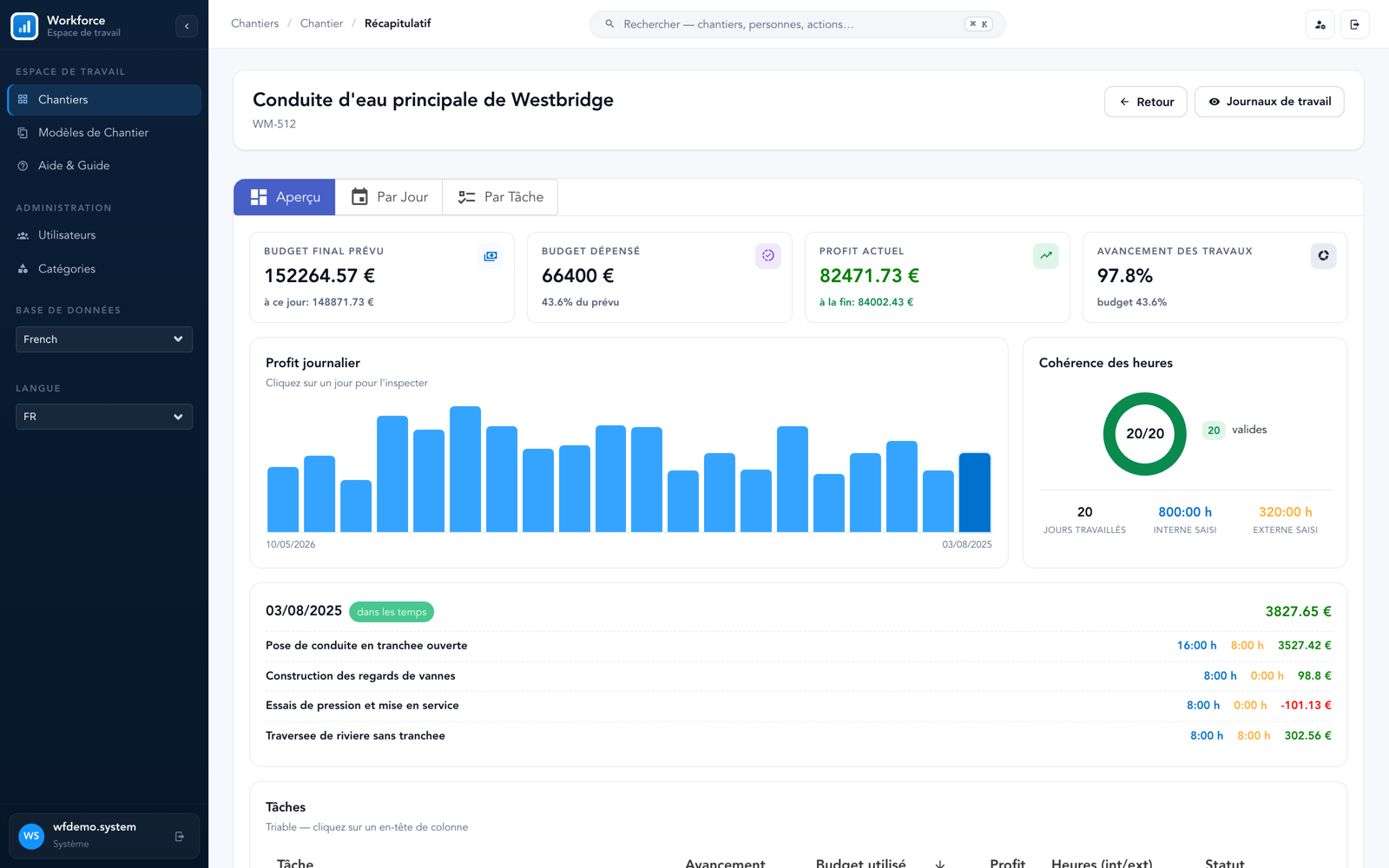1389x868 pixels.
Task: Click row 'Pose de conduite en tranchee ouverte'
Action: [x=799, y=646]
